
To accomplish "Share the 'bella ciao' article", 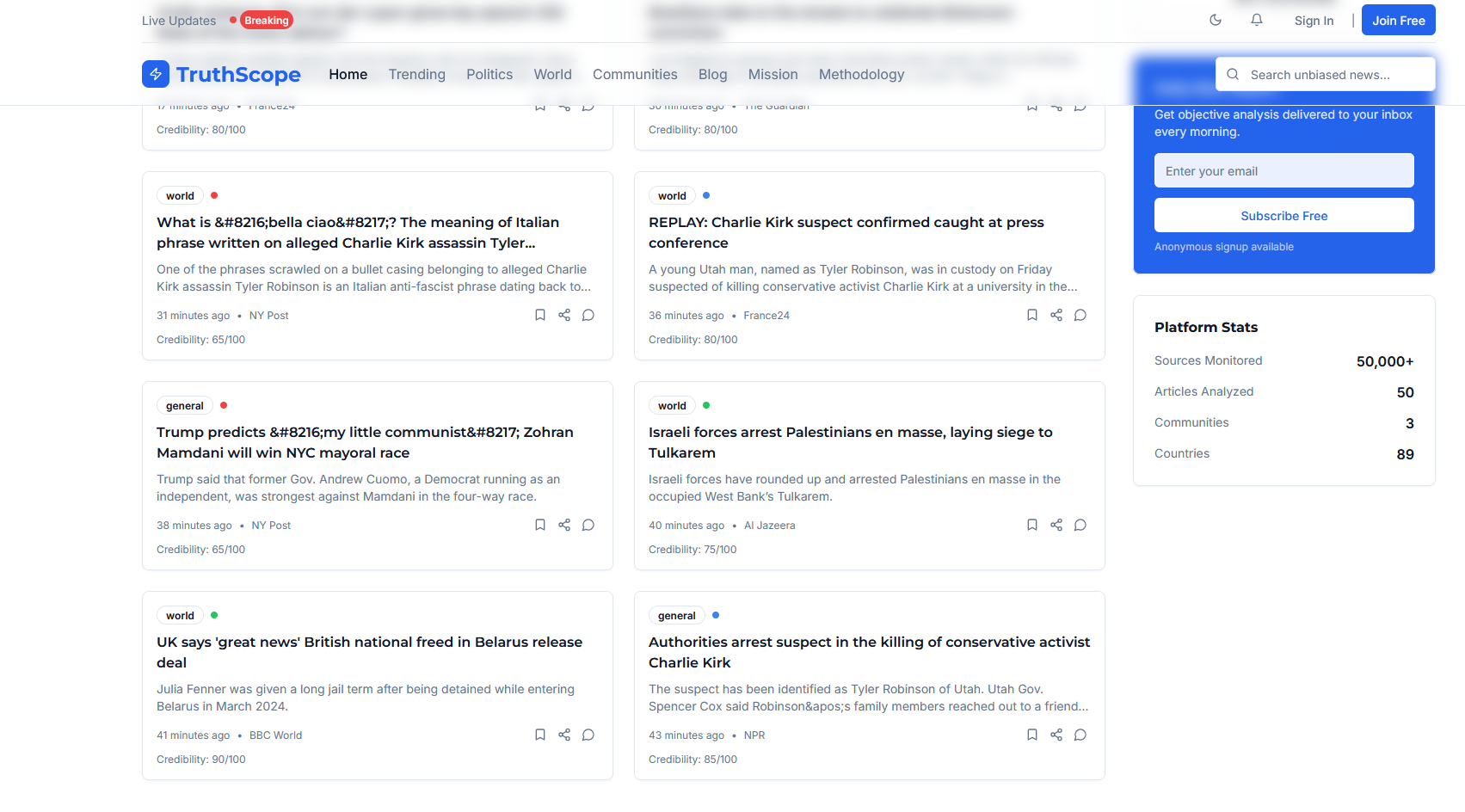I will [564, 315].
